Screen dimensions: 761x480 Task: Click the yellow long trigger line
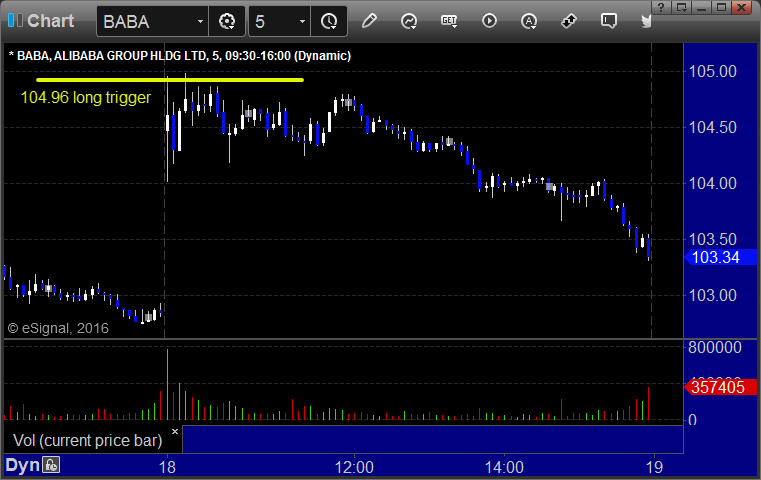pos(170,80)
